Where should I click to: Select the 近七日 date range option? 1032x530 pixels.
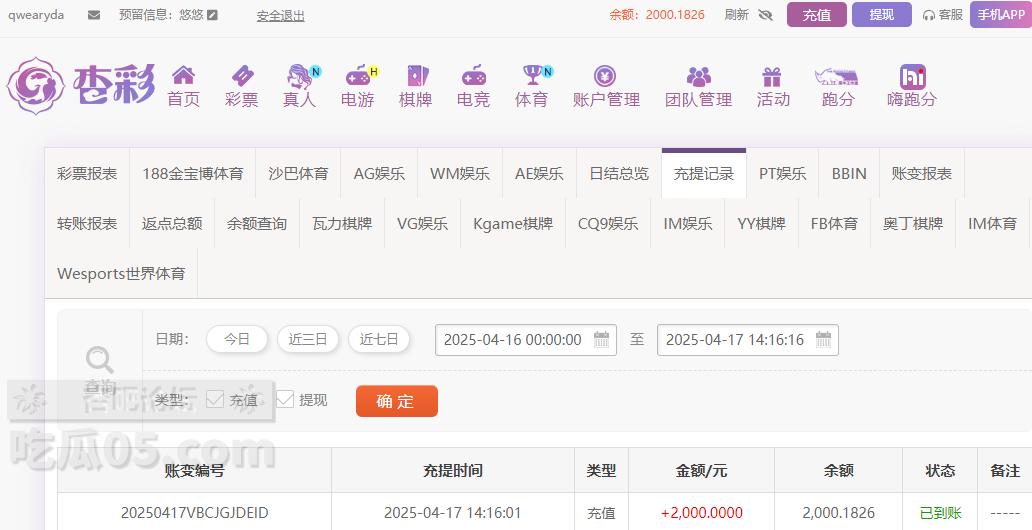click(x=379, y=339)
